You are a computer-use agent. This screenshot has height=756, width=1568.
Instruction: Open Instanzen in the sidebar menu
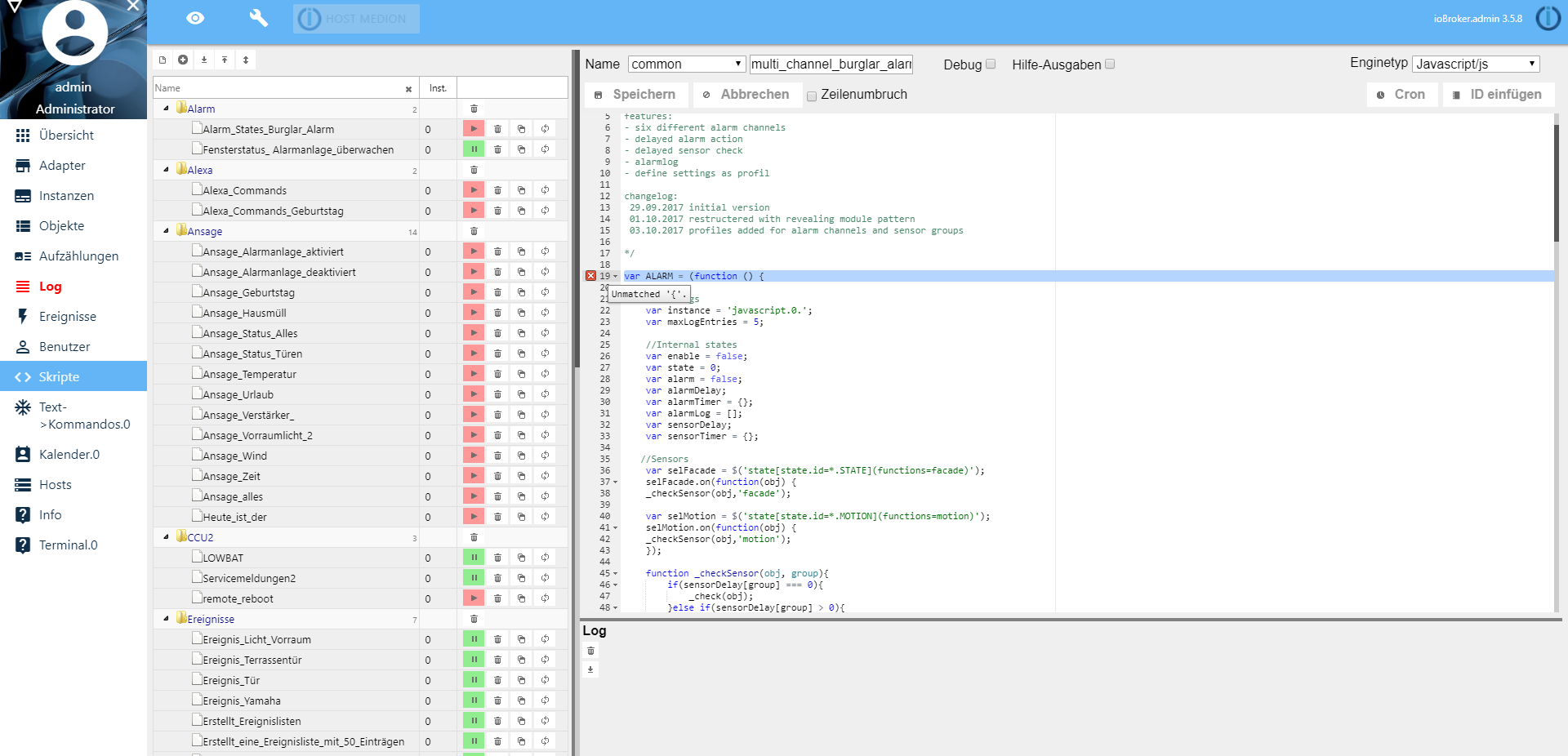click(66, 196)
